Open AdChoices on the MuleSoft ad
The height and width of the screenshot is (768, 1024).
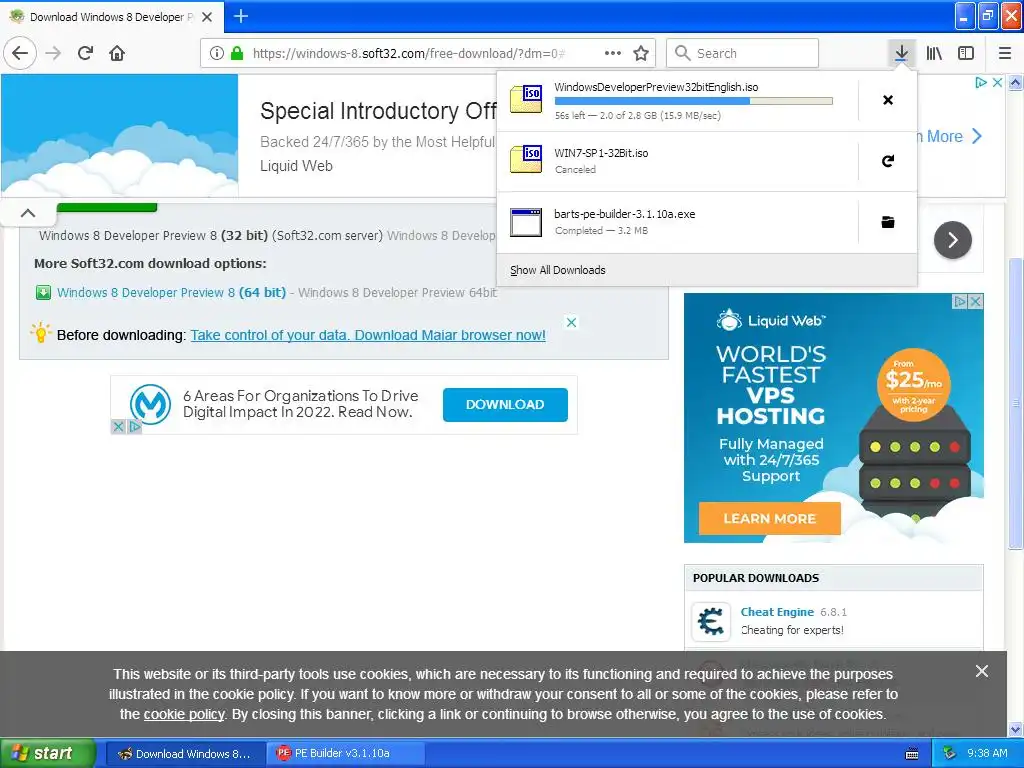(135, 426)
